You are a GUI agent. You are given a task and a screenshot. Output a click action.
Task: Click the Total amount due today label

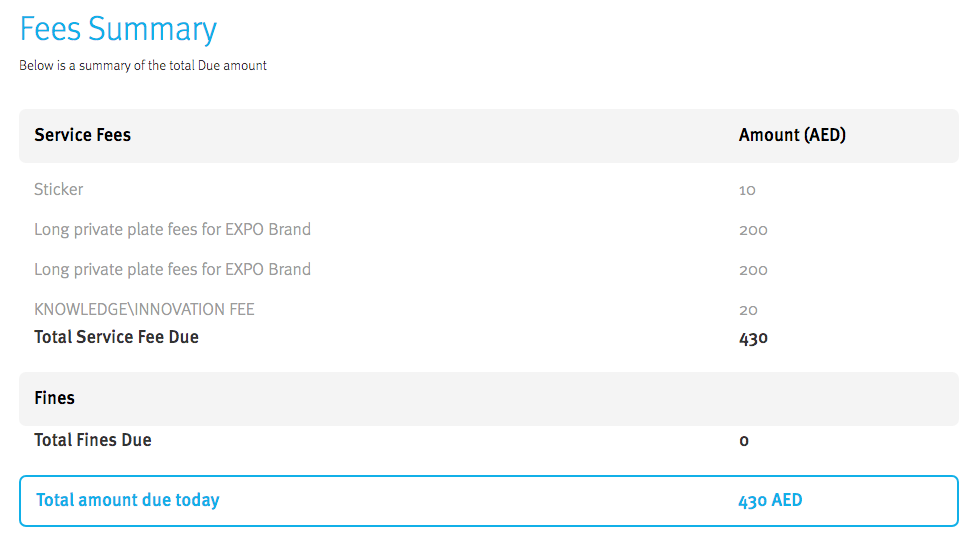(128, 500)
